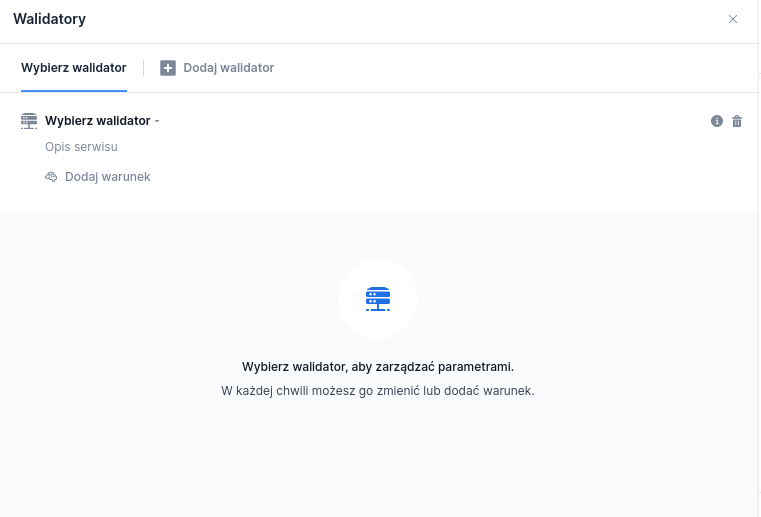
Task: Delete the validator with the trash icon
Action: pyautogui.click(x=737, y=121)
